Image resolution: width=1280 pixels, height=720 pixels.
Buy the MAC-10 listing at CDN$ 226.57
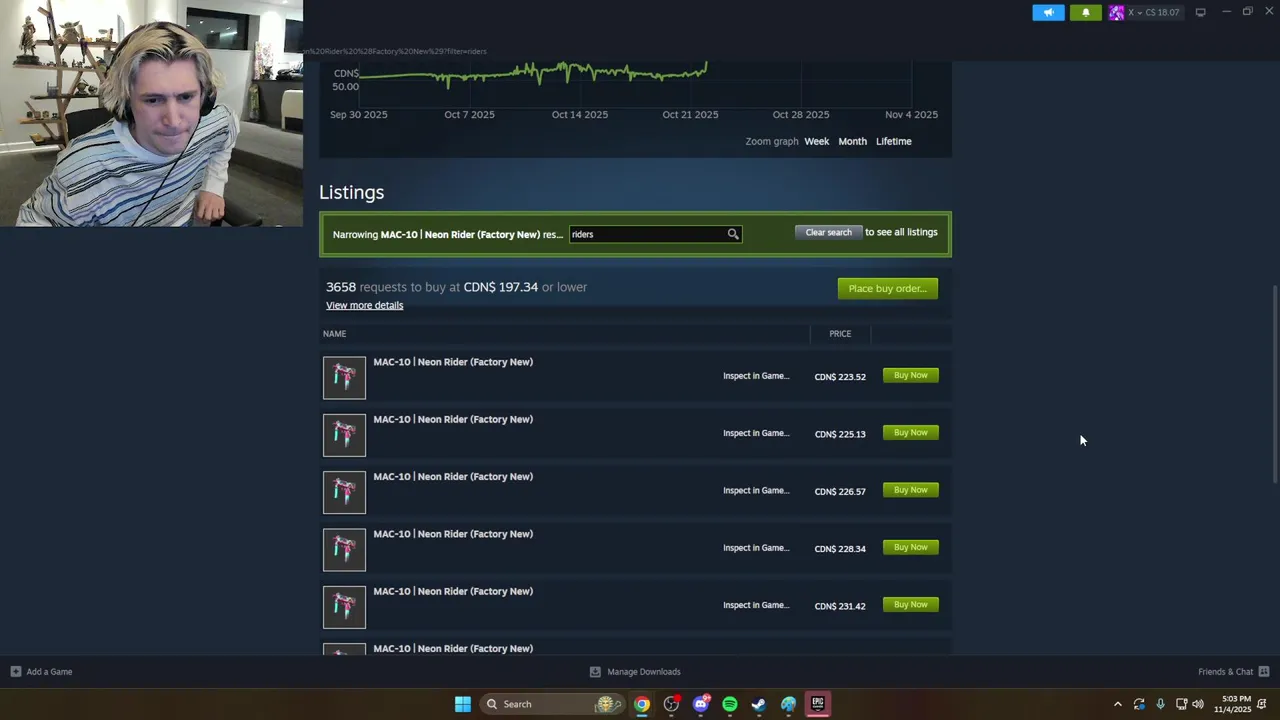(910, 490)
